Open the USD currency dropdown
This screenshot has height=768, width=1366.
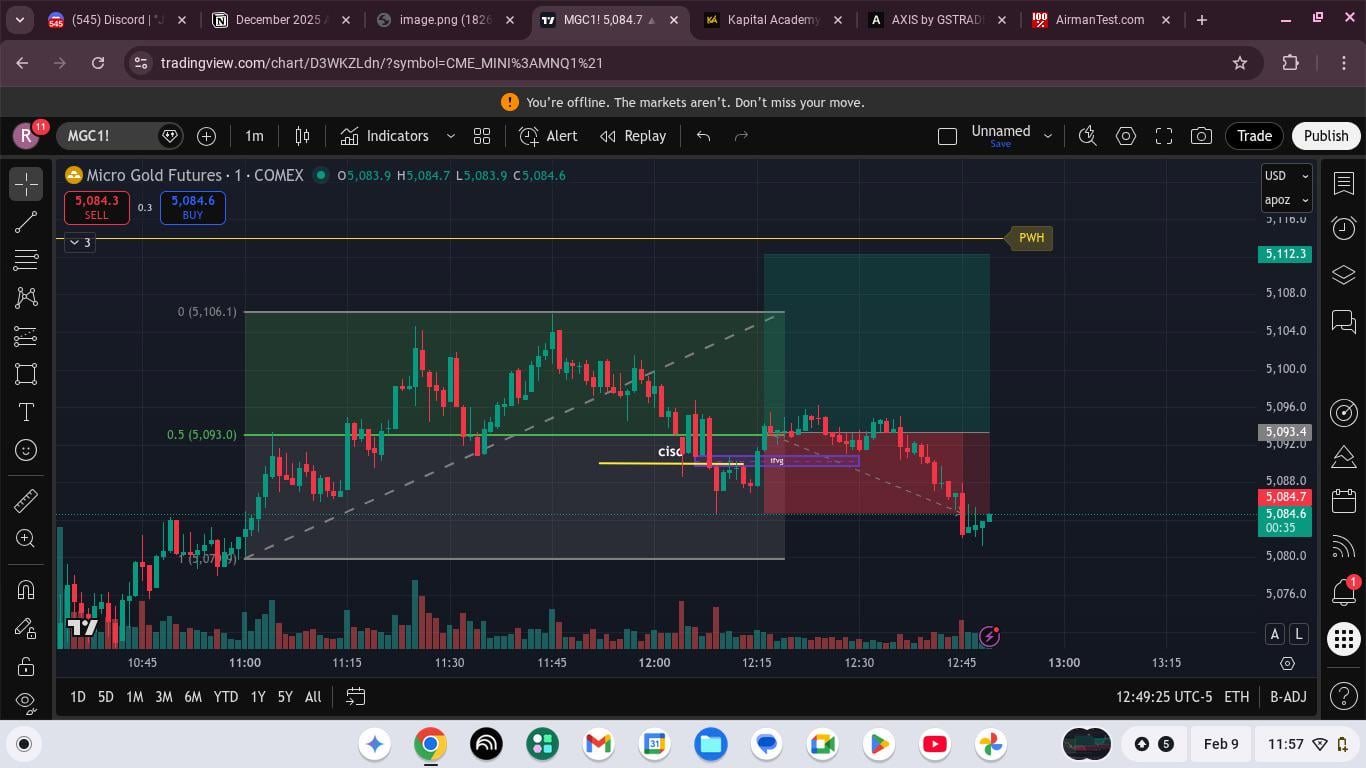click(1286, 176)
